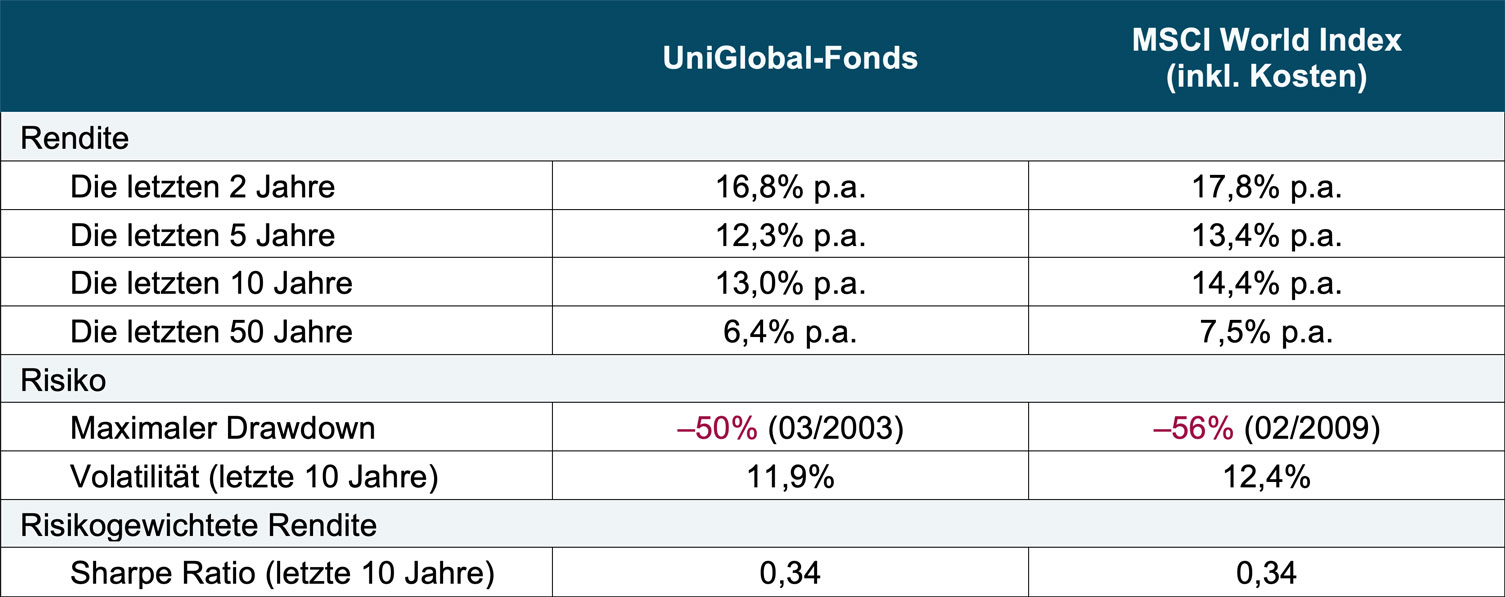Click the 'Die letzten 10 Jahre' row label
1505x597 pixels.
[x=211, y=283]
